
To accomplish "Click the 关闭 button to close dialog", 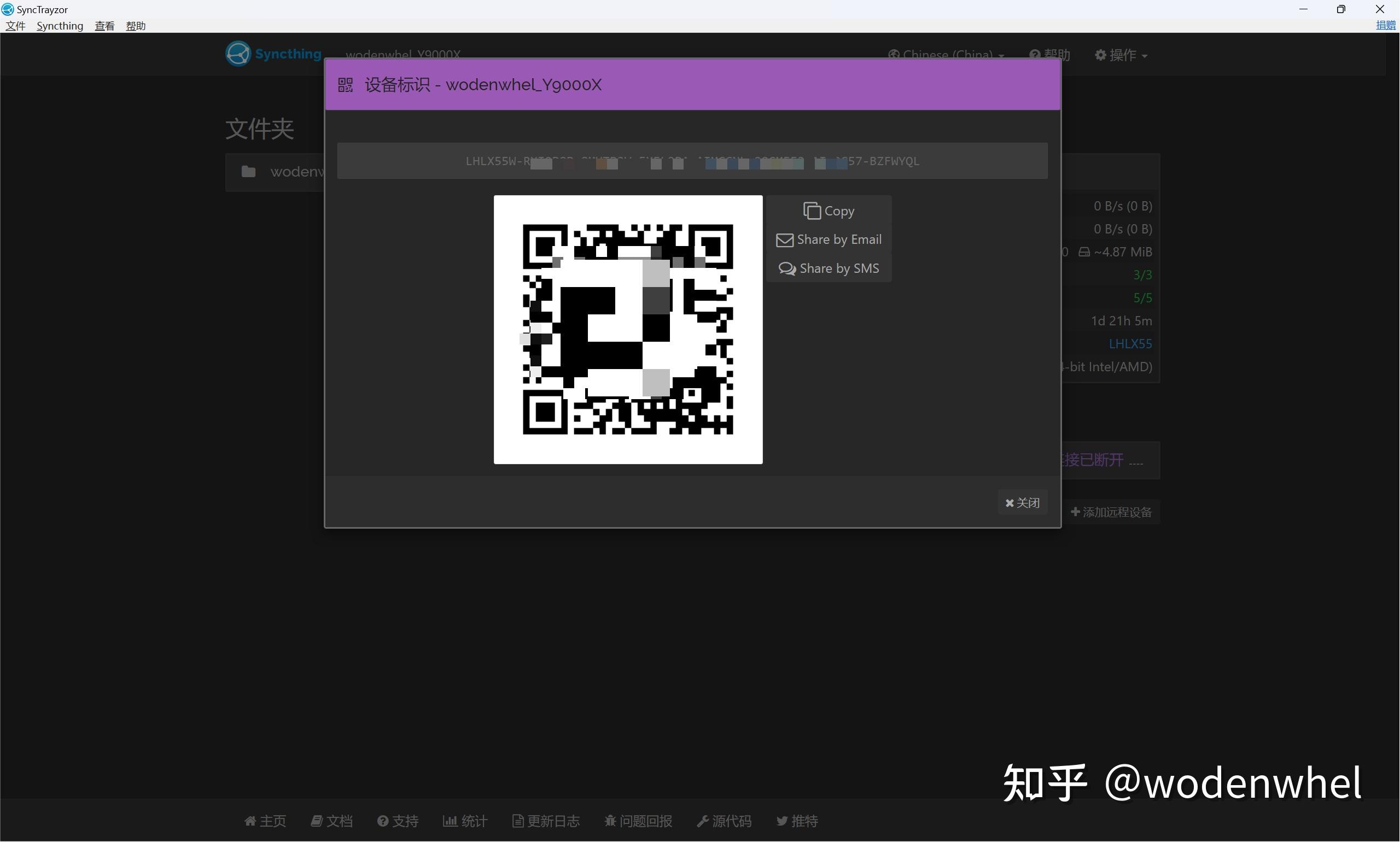I will pos(1022,502).
